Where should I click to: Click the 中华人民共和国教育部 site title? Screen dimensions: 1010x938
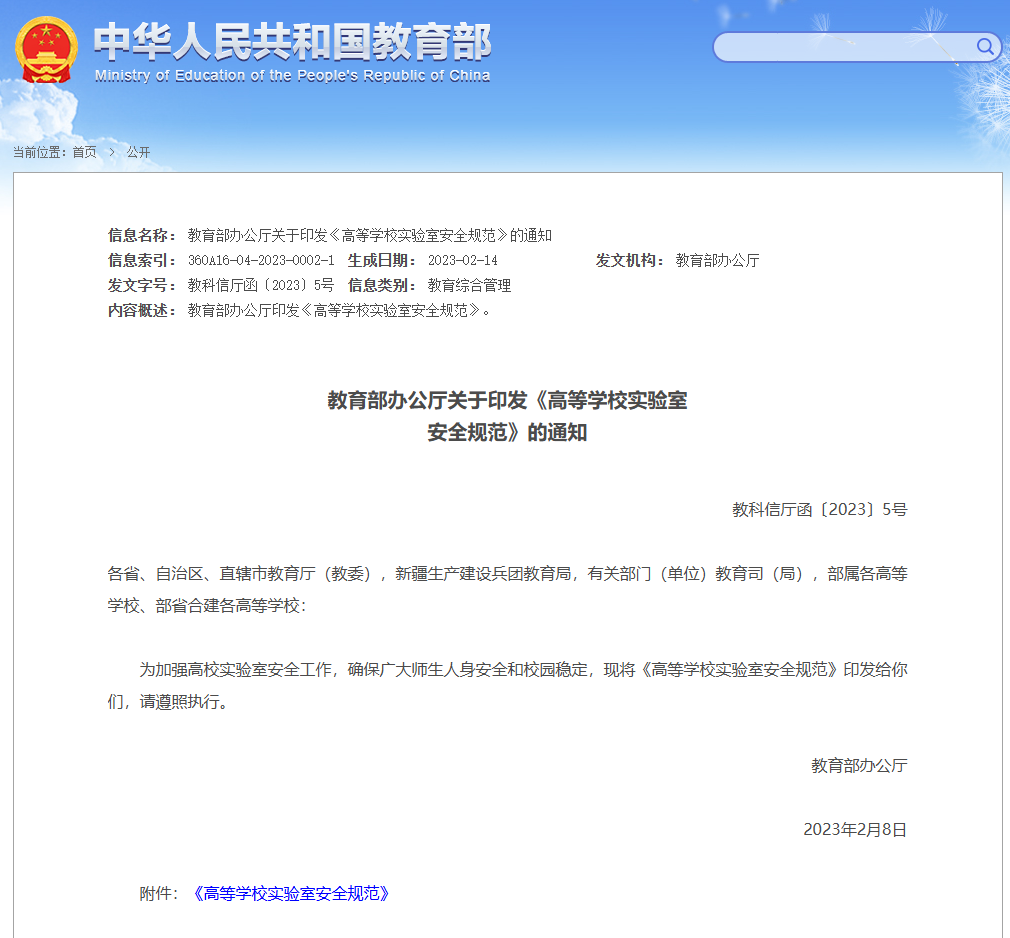[293, 43]
